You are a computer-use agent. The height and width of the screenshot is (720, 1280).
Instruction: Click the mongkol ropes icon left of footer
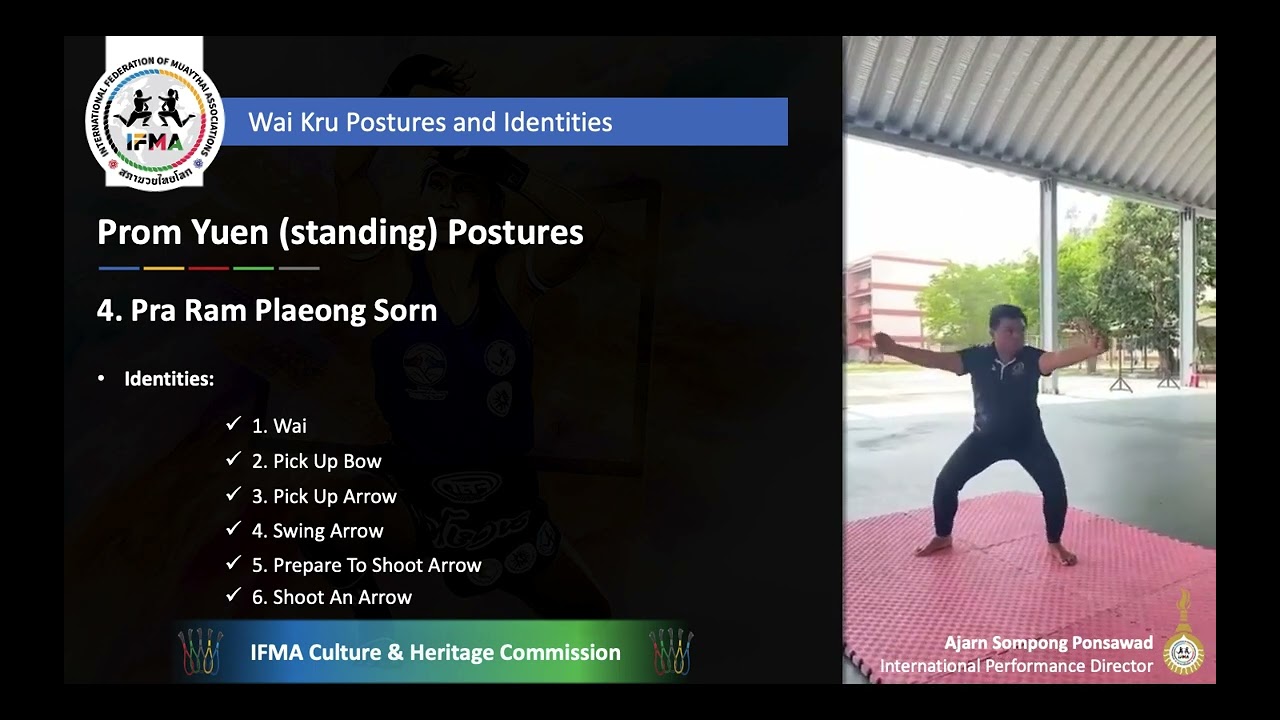point(200,651)
